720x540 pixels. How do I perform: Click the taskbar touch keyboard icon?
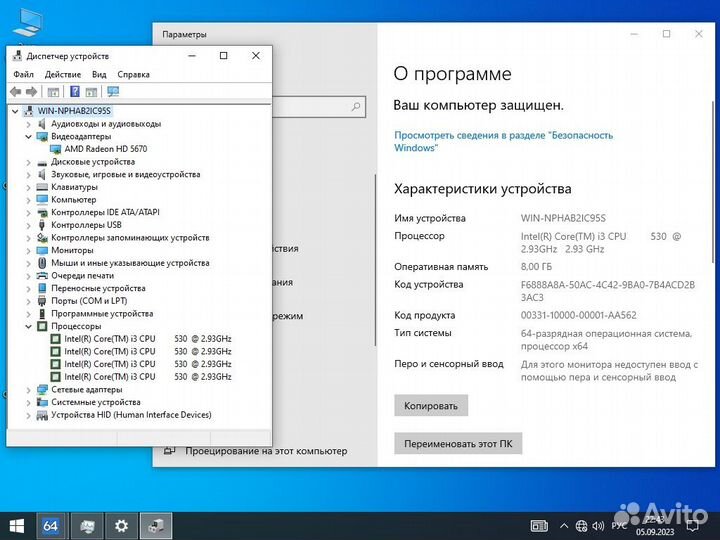point(539,526)
